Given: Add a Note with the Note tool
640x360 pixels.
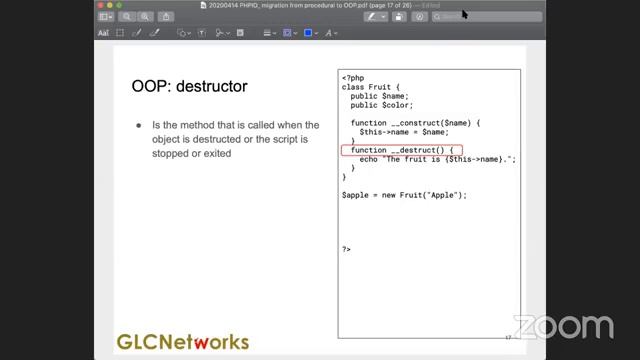Looking at the screenshot, I should click(x=240, y=33).
